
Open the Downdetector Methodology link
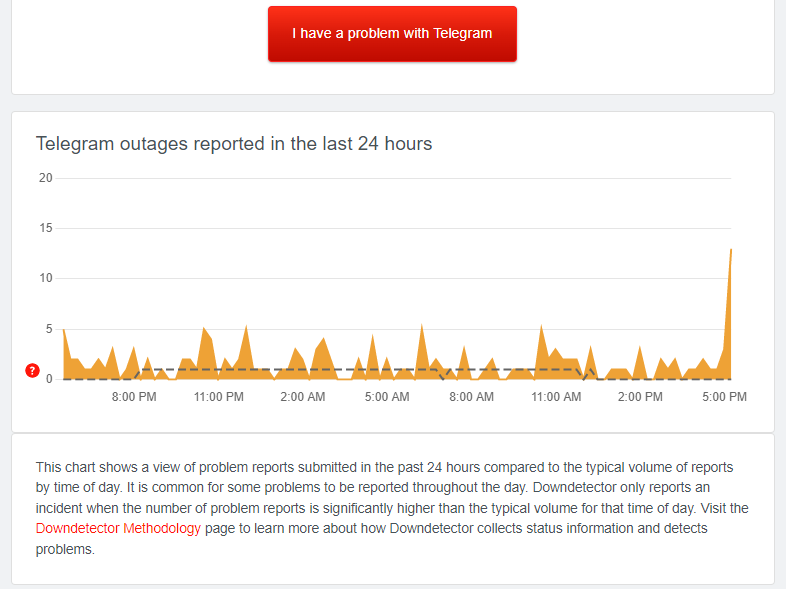(118, 528)
